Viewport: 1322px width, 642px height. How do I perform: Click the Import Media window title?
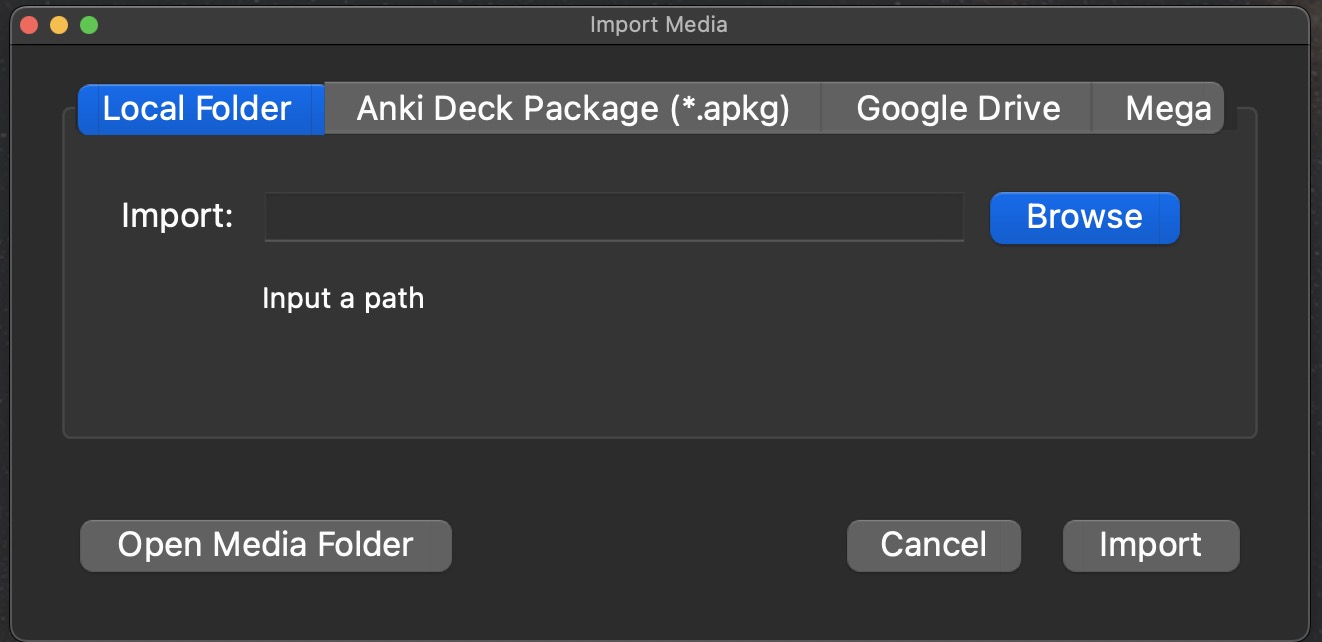[x=659, y=24]
